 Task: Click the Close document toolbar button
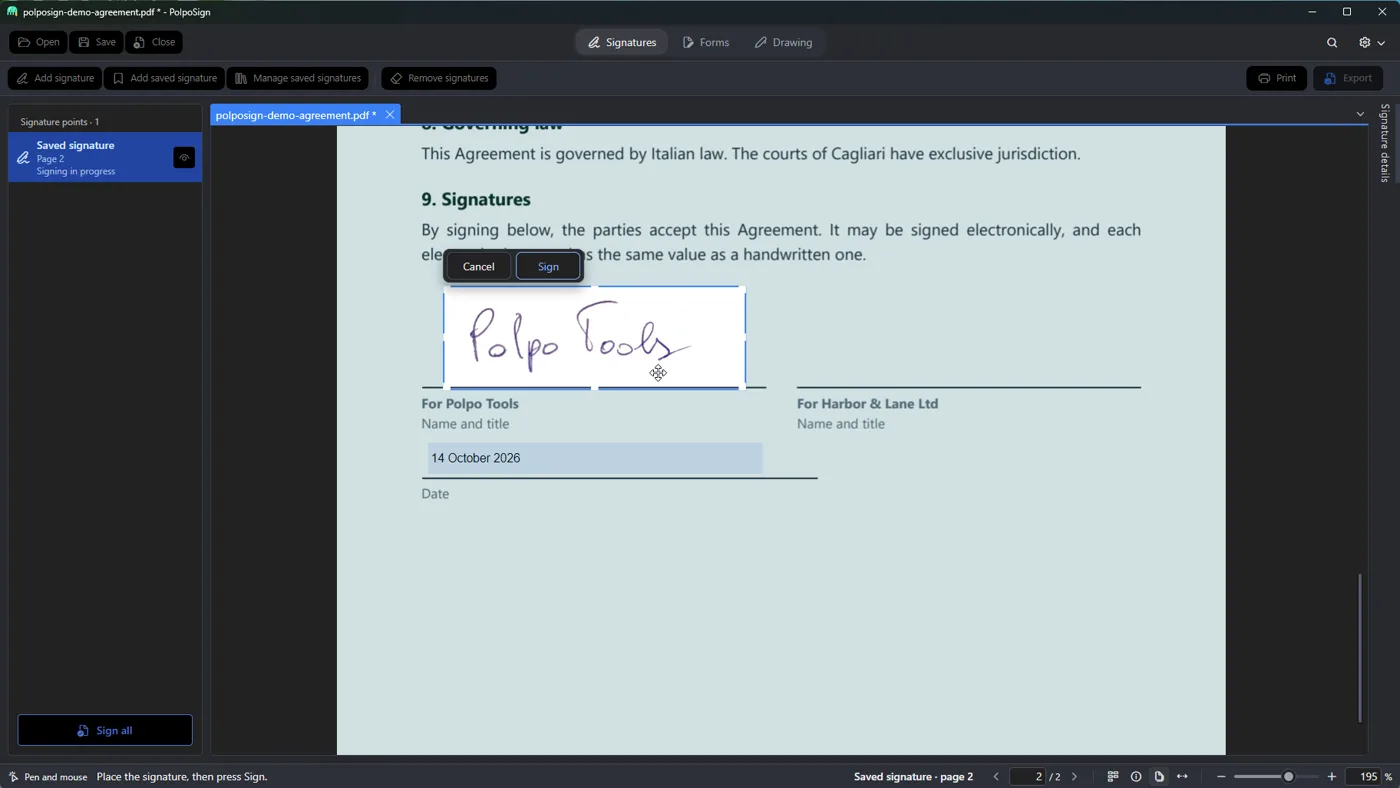[x=154, y=42]
